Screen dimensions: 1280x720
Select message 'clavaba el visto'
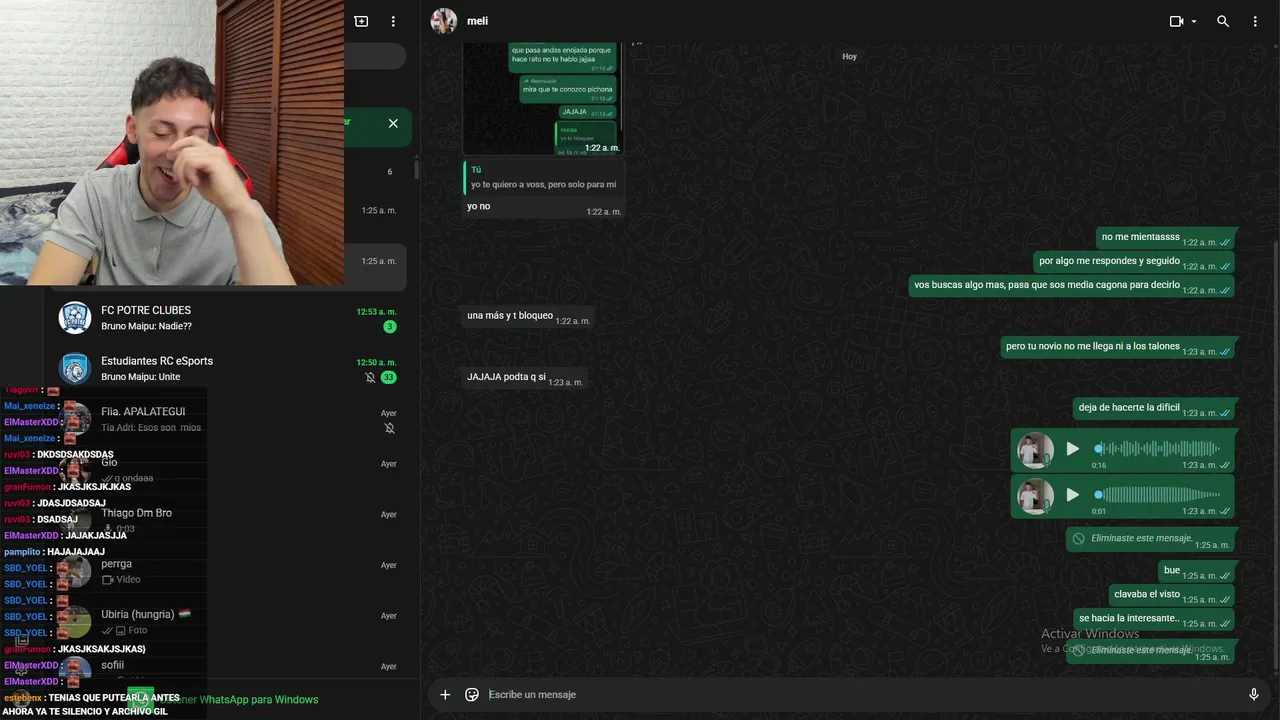pos(1172,595)
